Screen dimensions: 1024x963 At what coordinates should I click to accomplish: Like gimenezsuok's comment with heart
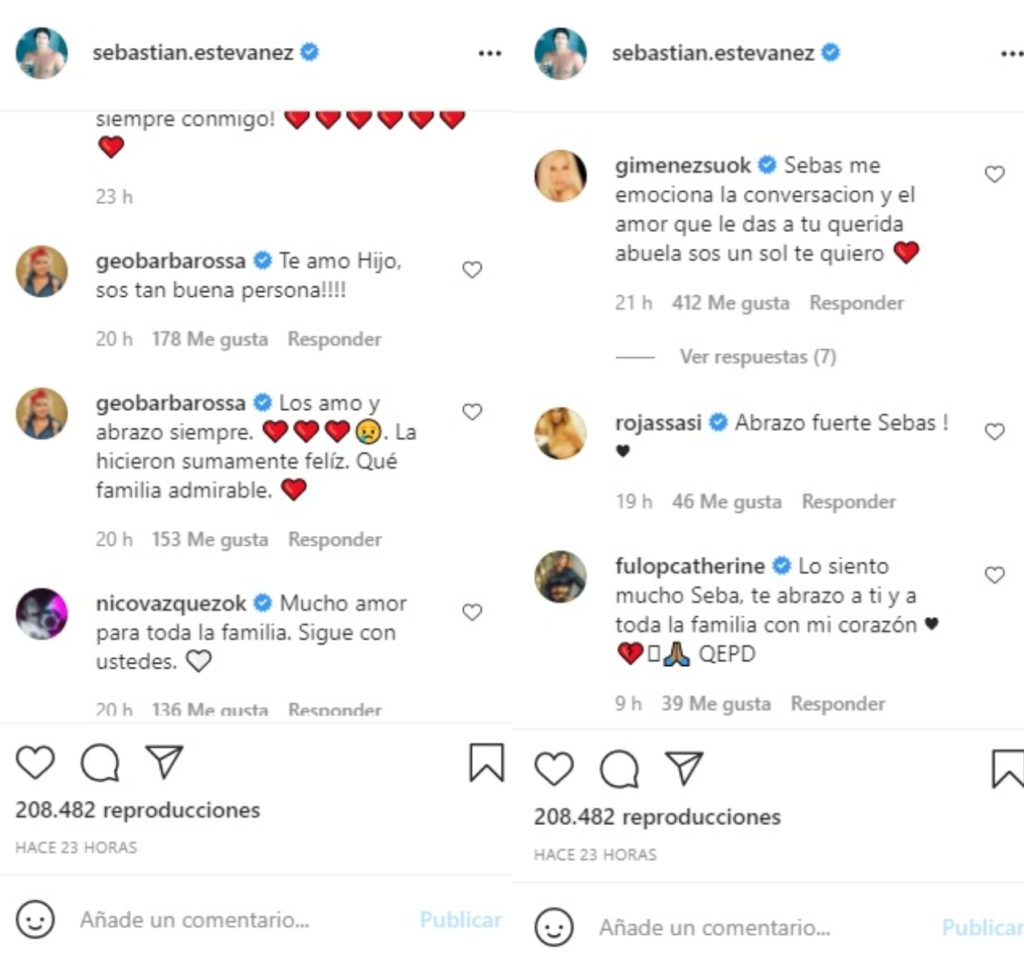coord(994,174)
